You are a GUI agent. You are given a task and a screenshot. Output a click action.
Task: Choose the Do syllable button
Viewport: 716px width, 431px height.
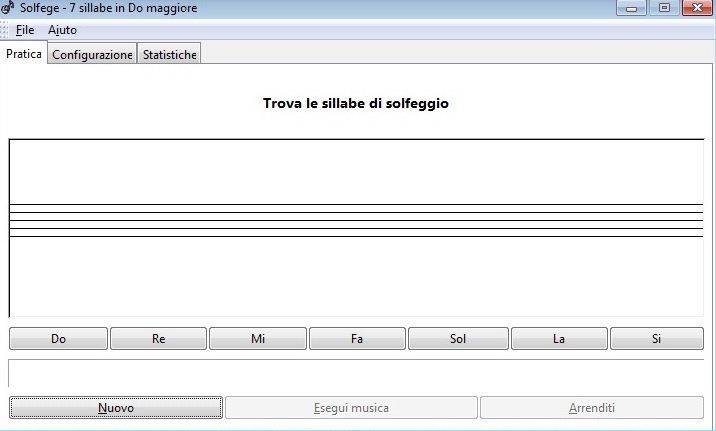58,339
